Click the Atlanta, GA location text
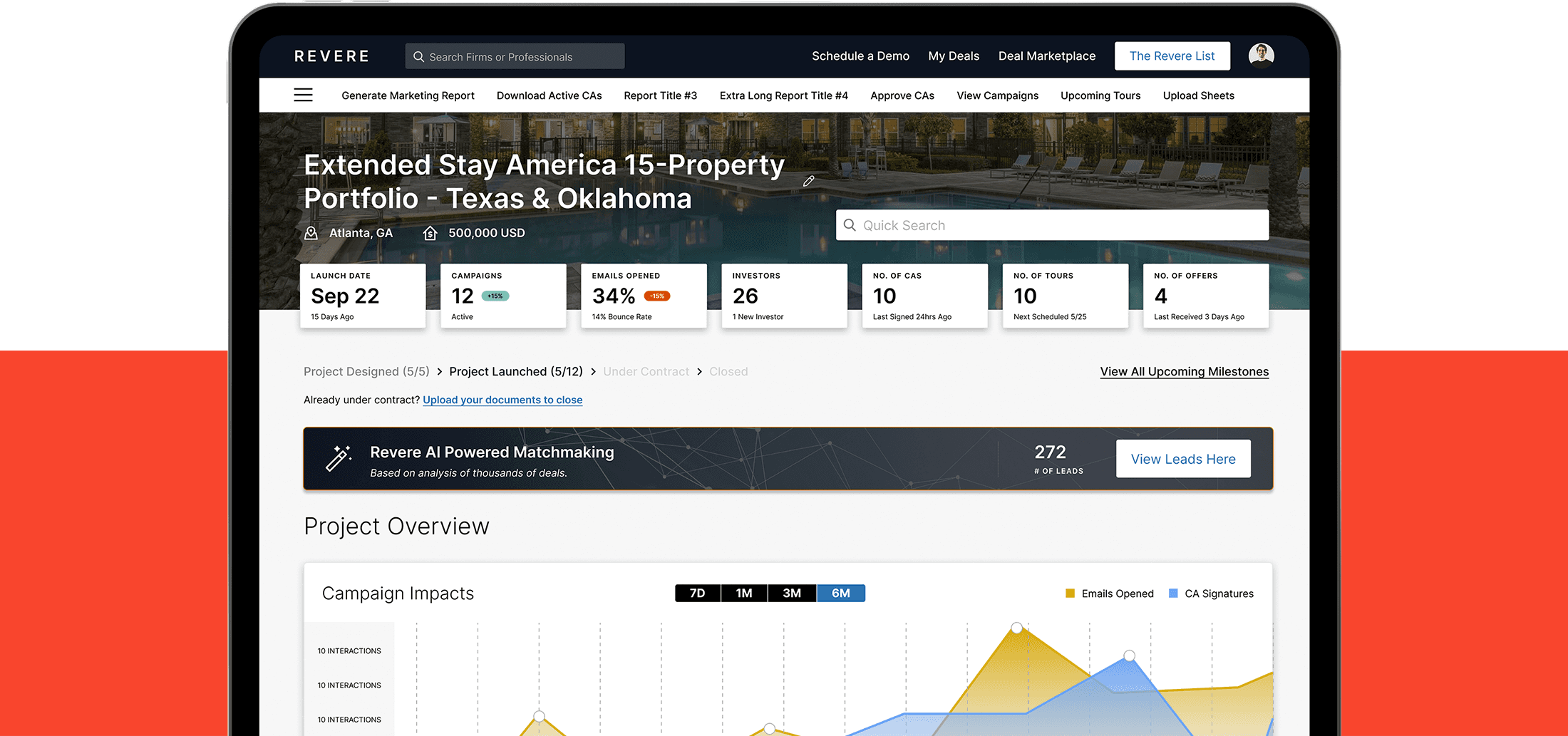 click(361, 233)
